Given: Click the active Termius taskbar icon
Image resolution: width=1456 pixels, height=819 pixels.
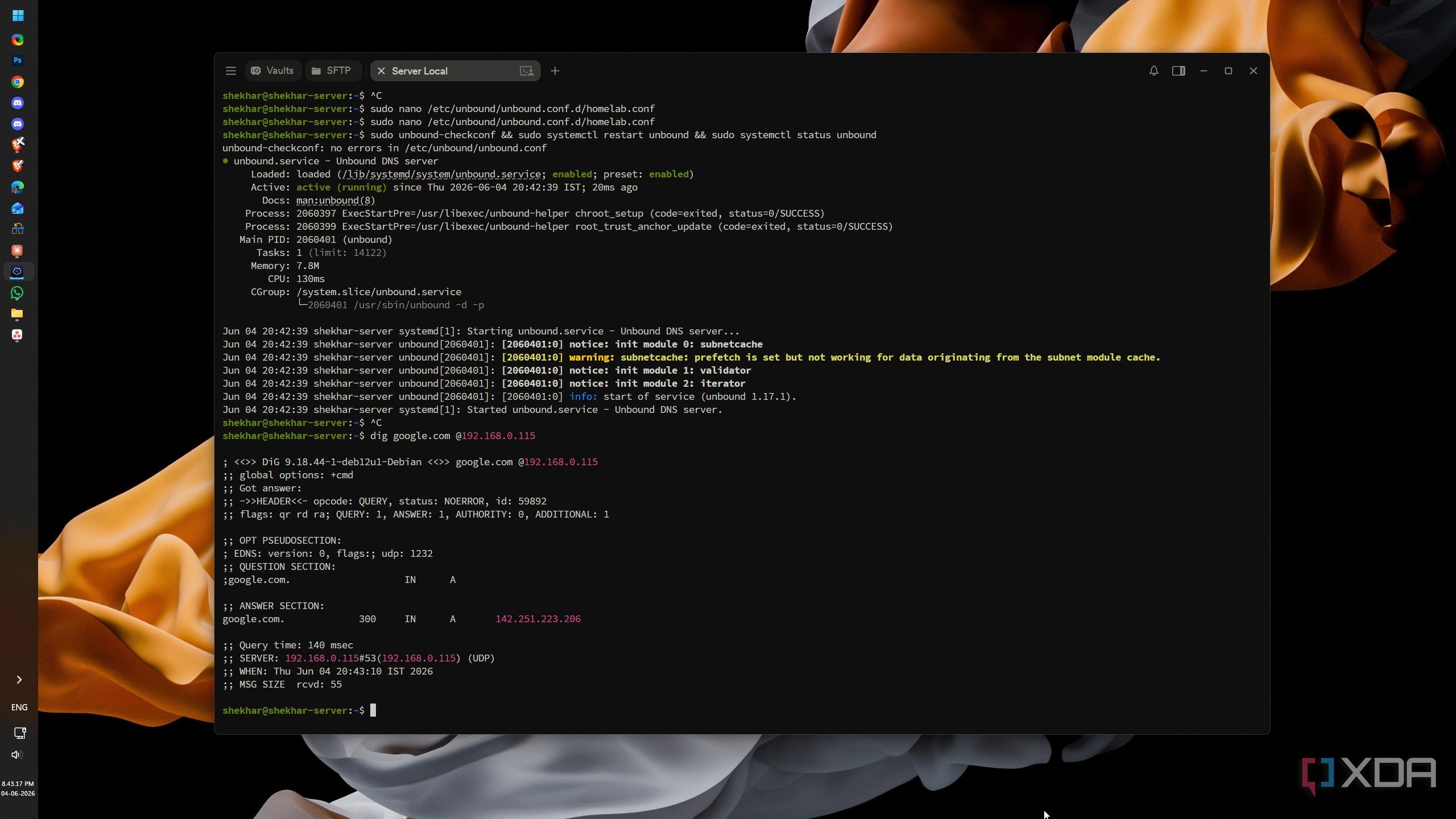Looking at the screenshot, I should pos(18,272).
